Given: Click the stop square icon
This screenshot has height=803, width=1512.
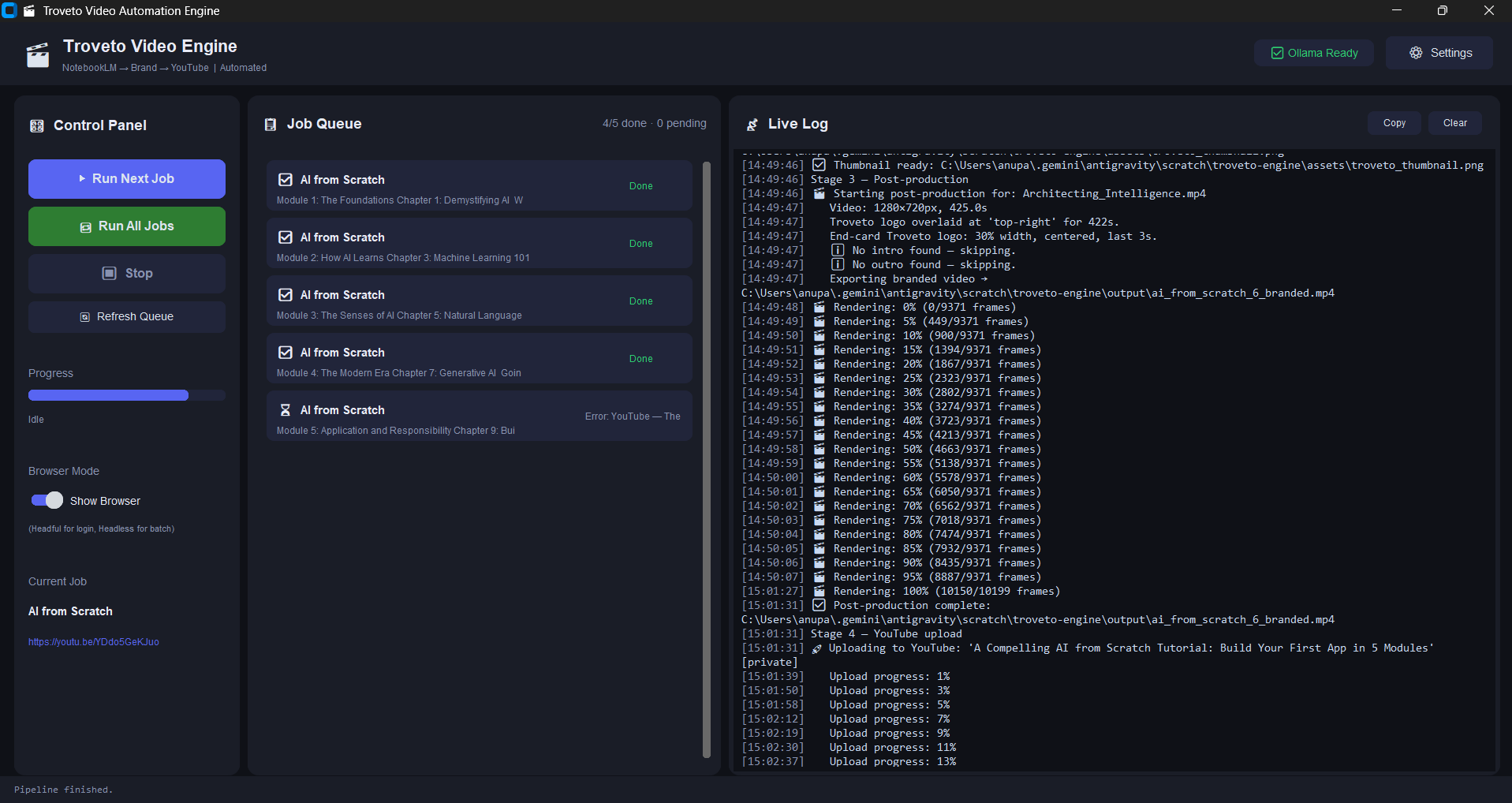Looking at the screenshot, I should [x=110, y=274].
